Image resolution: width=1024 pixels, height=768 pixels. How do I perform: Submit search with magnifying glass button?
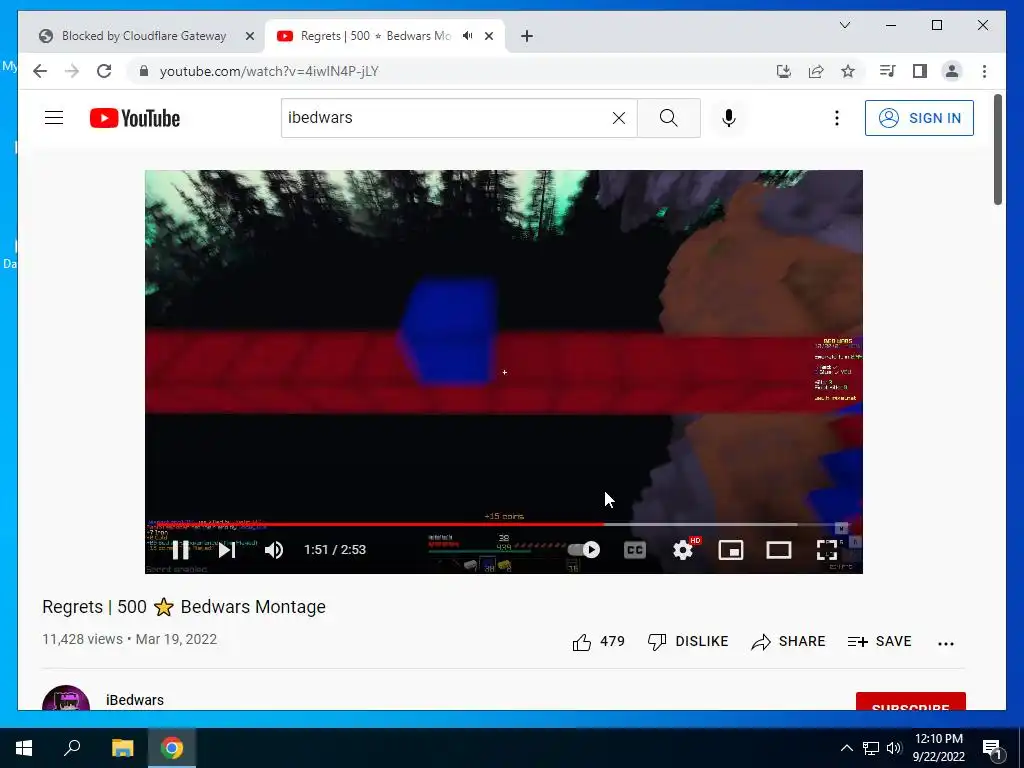[668, 118]
